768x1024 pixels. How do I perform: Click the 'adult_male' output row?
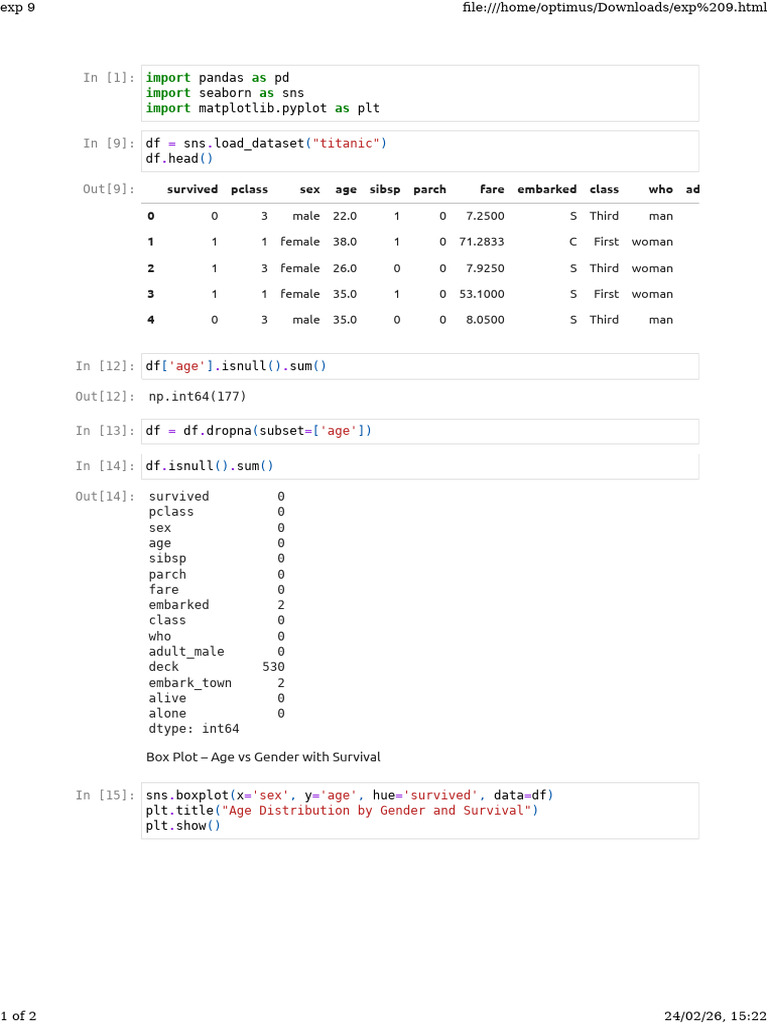coord(217,651)
